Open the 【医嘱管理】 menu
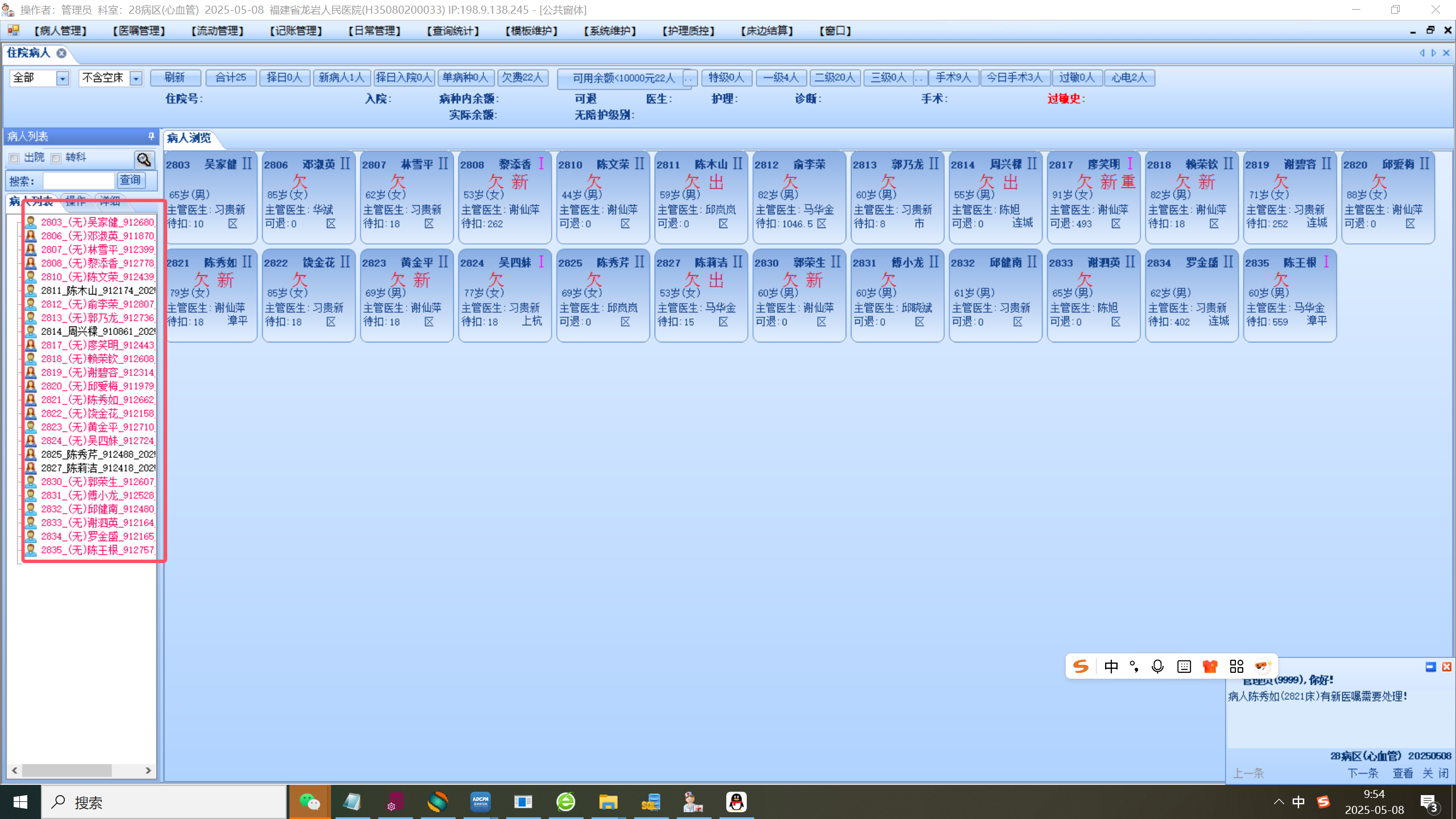This screenshot has height=819, width=1456. (x=139, y=31)
